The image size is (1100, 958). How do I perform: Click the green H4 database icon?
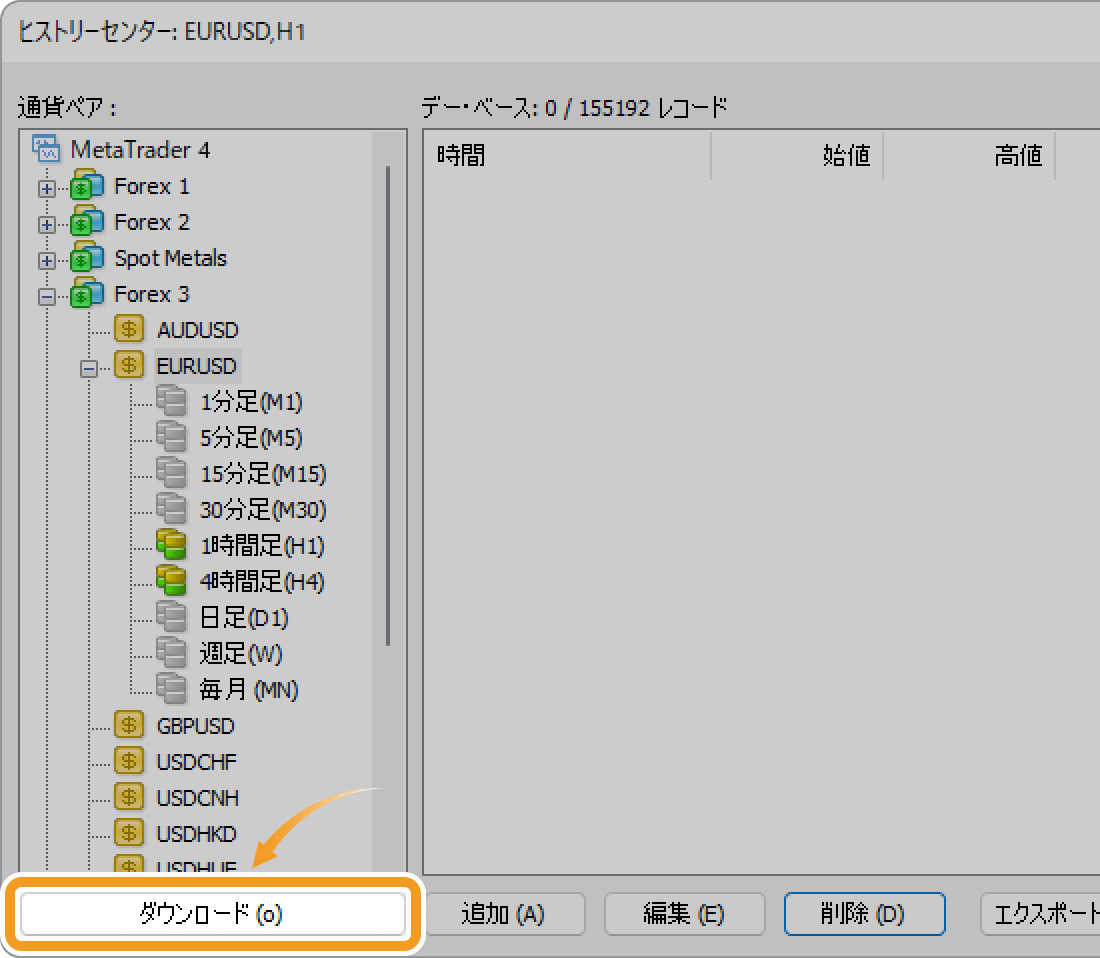pyautogui.click(x=171, y=581)
